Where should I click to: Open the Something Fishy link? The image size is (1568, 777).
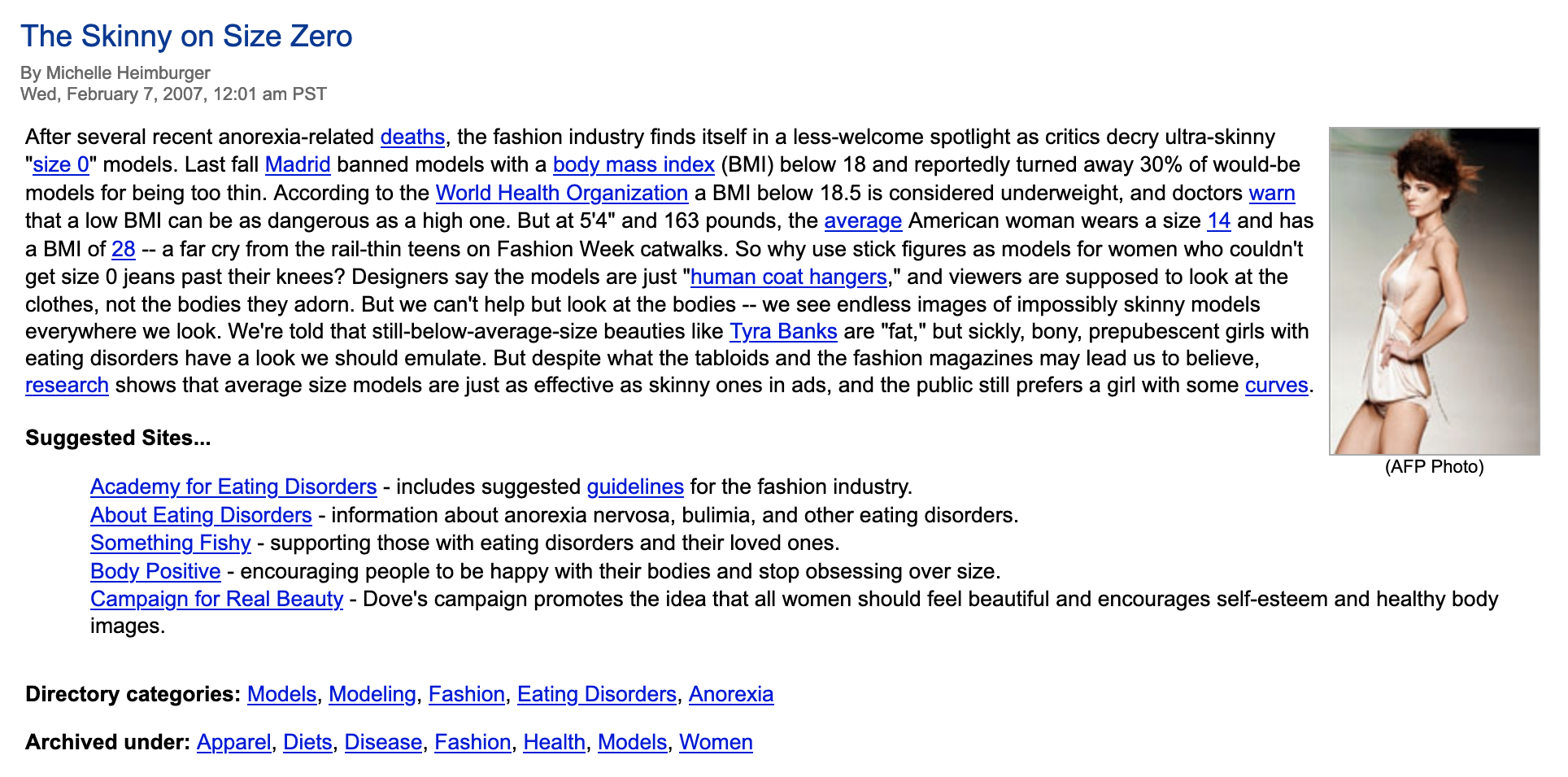pos(171,543)
